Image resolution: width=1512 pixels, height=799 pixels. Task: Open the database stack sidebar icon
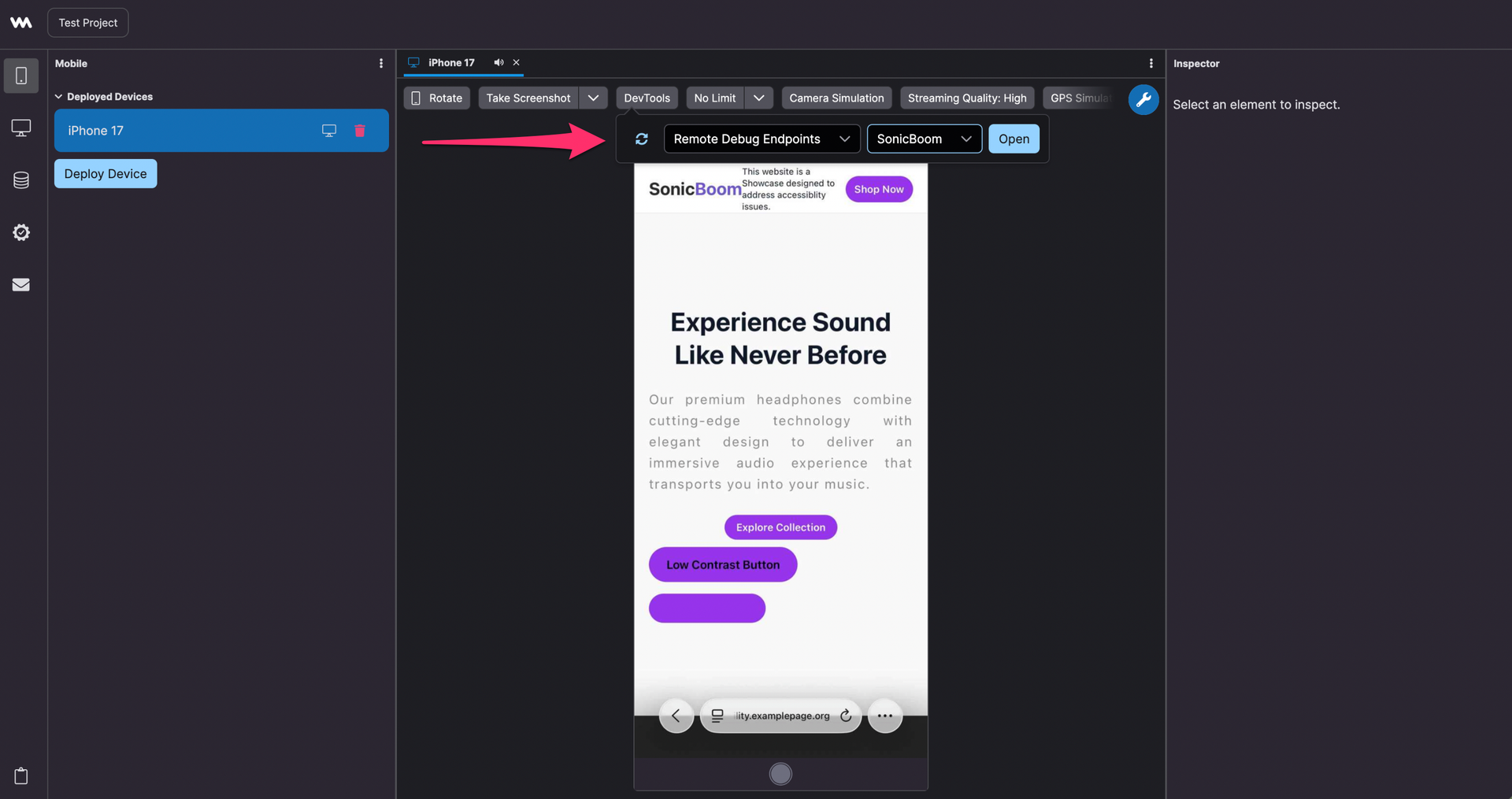coord(21,180)
